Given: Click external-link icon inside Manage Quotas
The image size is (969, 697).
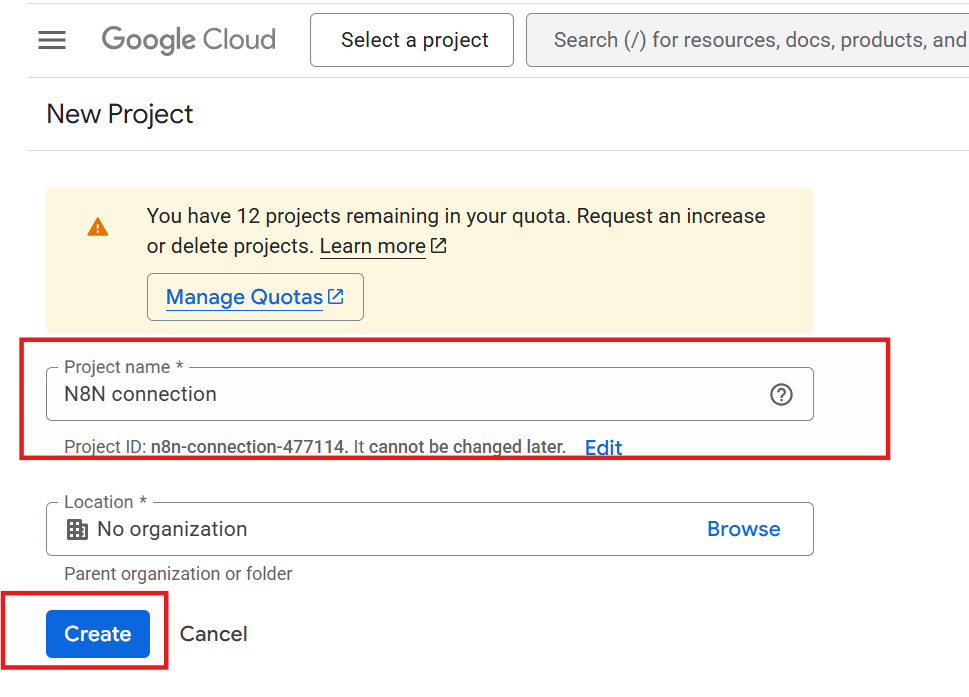Looking at the screenshot, I should 336,297.
